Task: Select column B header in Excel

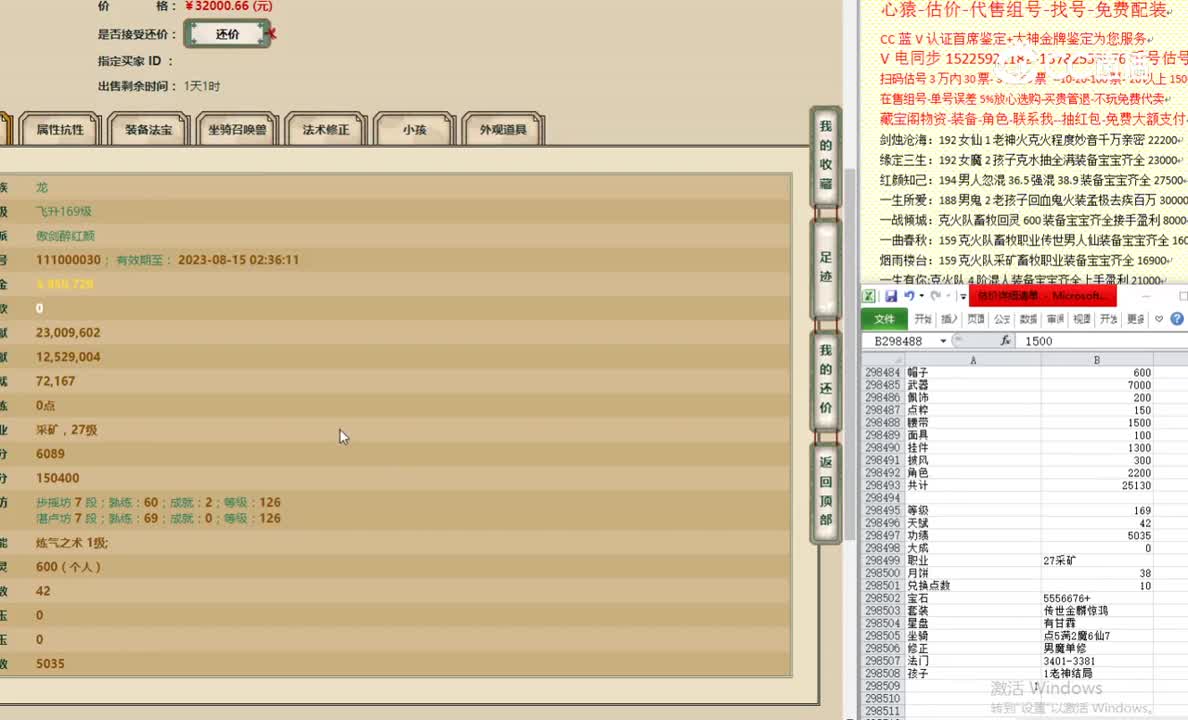Action: click(1097, 360)
